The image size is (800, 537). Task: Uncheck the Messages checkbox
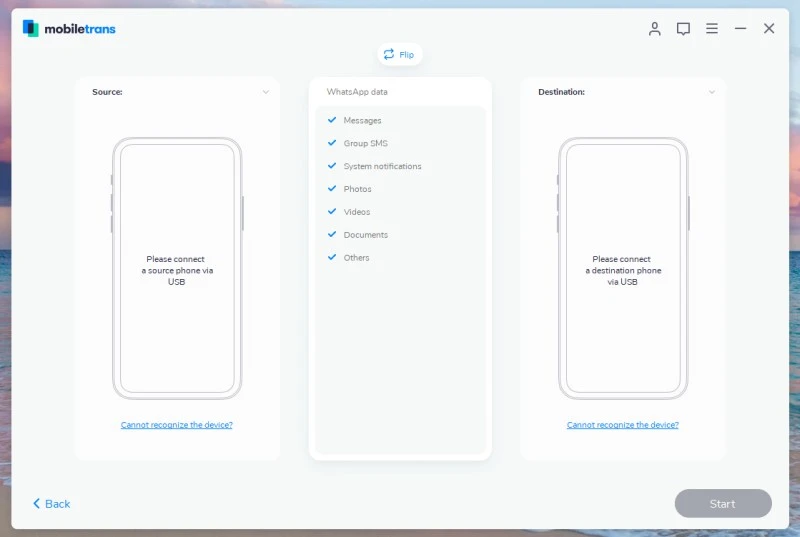[332, 120]
